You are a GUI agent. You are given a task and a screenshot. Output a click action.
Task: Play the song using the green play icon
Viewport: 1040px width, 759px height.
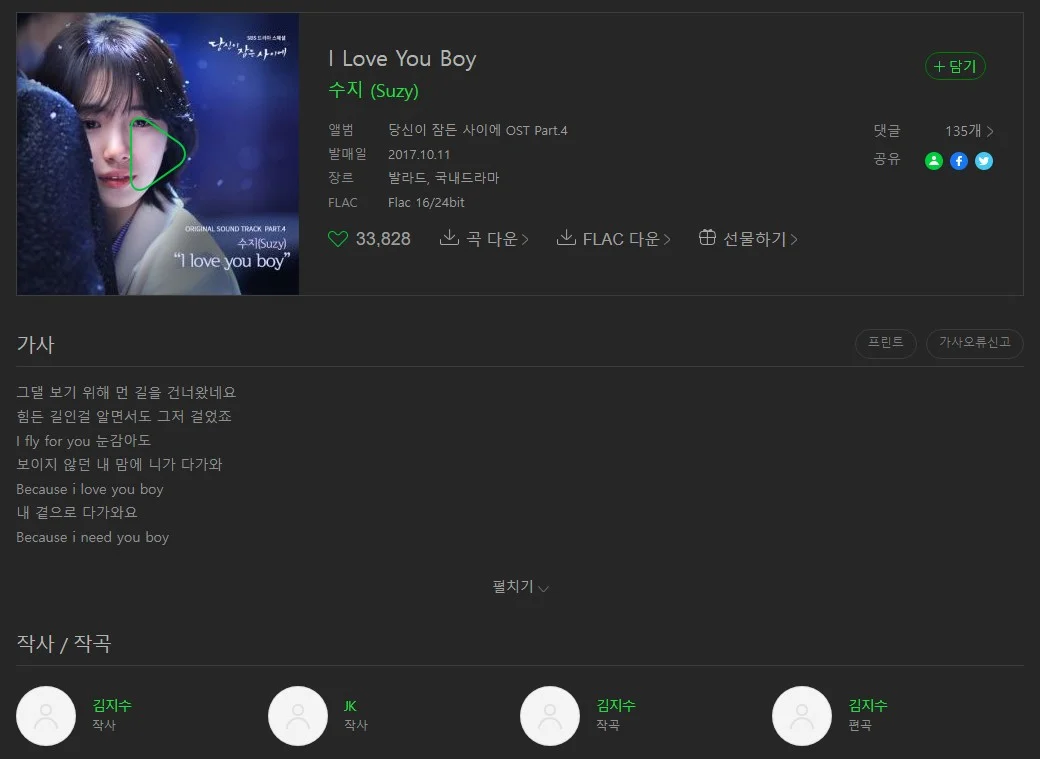pyautogui.click(x=157, y=154)
